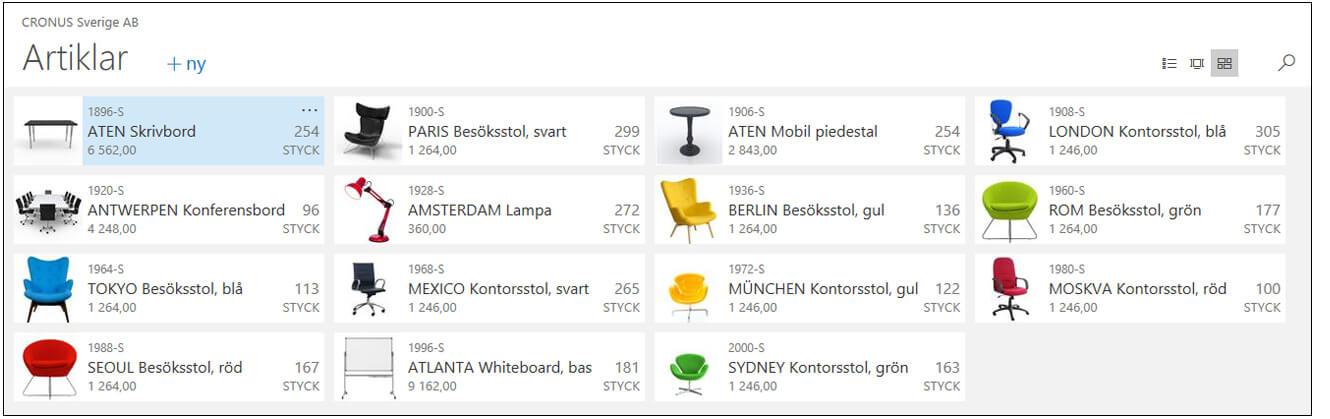This screenshot has width=1330, height=419.
Task: Click the ANTWERPEN Konferensbord picture
Action: (x=48, y=210)
